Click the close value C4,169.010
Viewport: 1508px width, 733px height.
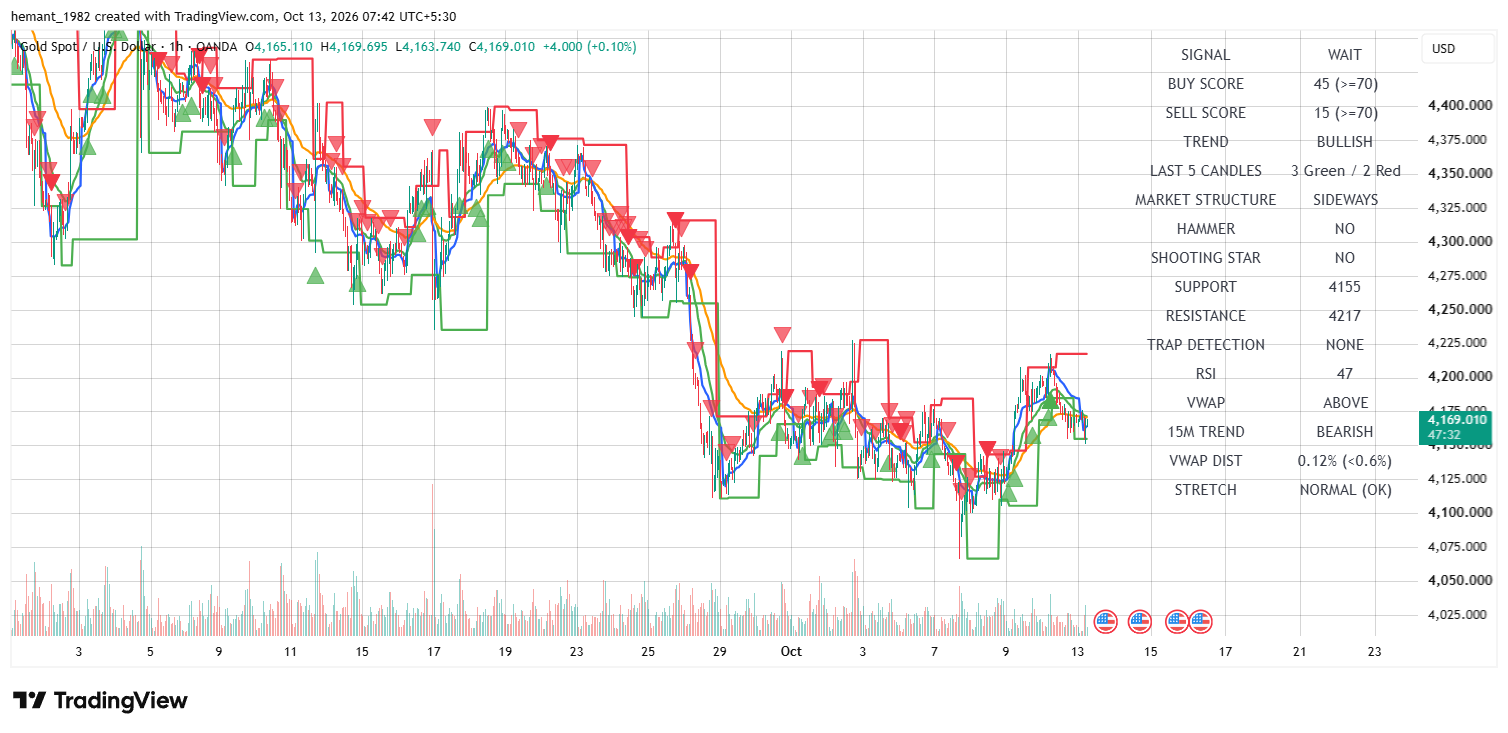[x=501, y=46]
